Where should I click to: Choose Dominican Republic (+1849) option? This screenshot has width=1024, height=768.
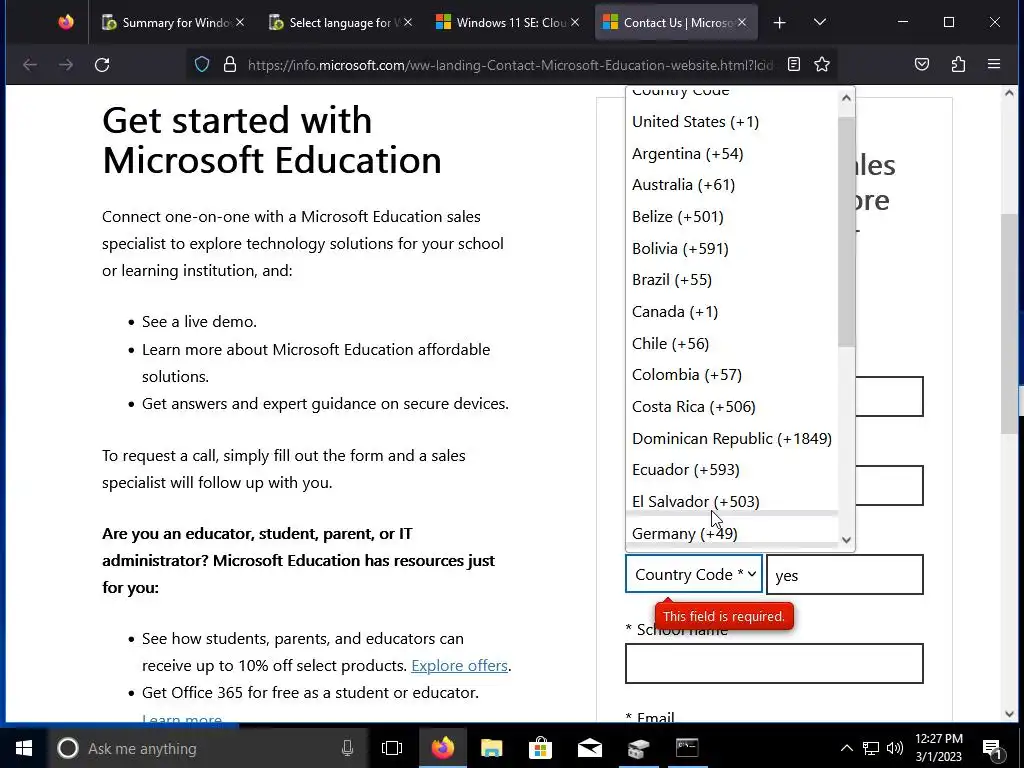[x=731, y=438]
